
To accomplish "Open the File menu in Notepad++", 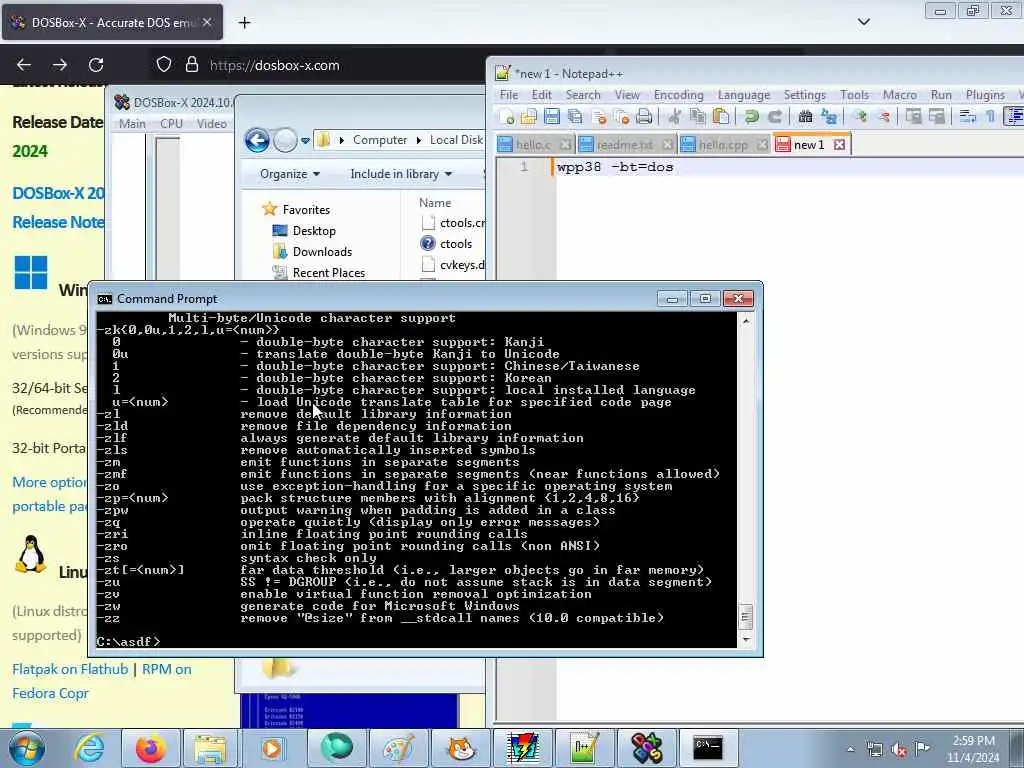I will 509,95.
